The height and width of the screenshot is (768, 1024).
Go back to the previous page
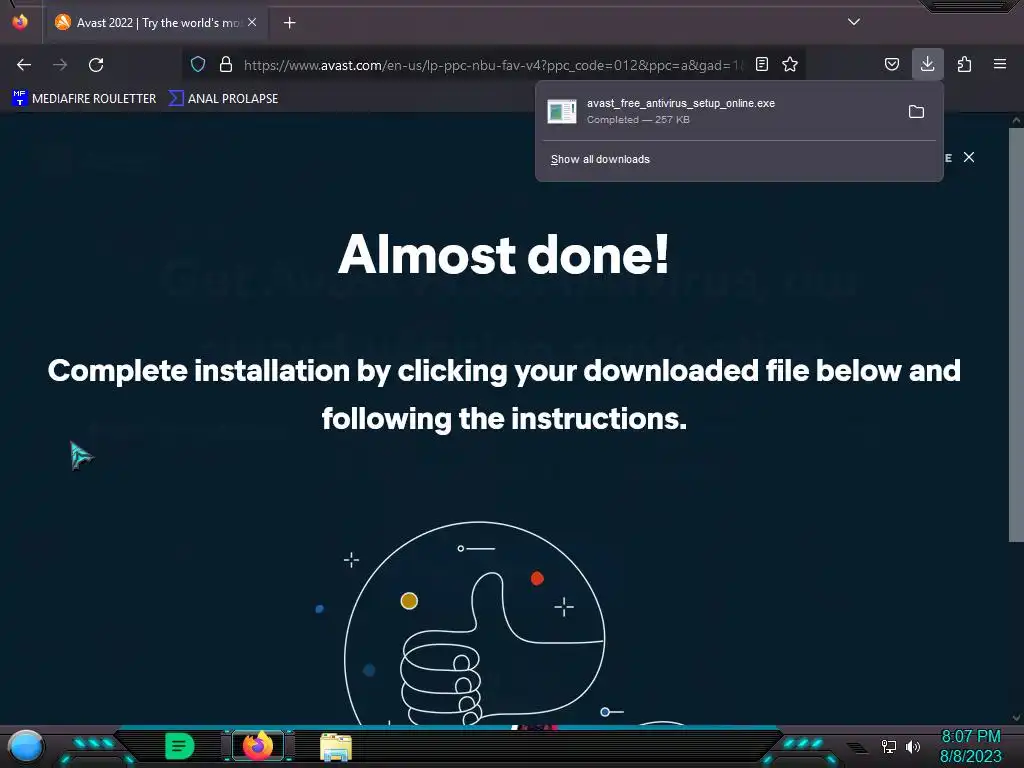pyautogui.click(x=24, y=65)
